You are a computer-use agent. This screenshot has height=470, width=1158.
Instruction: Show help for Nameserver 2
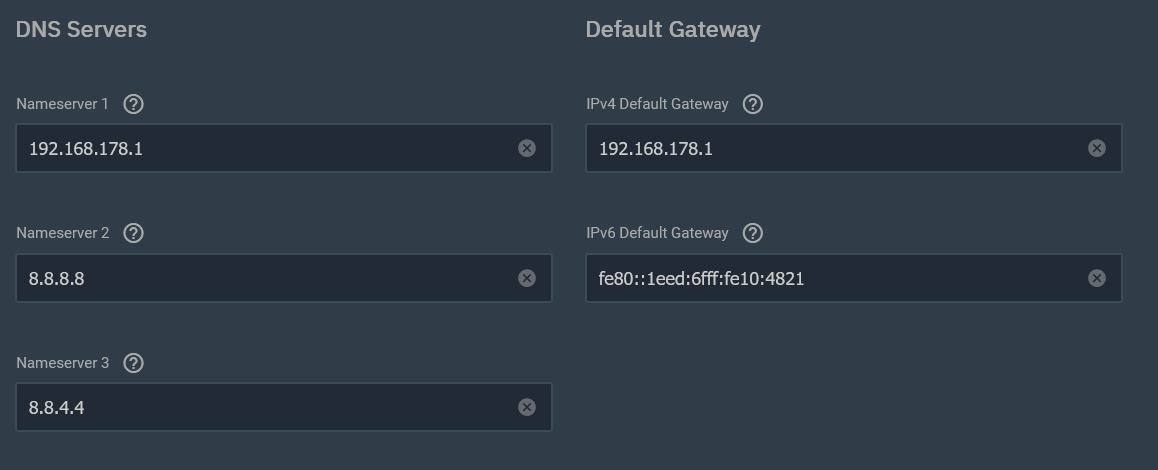(133, 233)
